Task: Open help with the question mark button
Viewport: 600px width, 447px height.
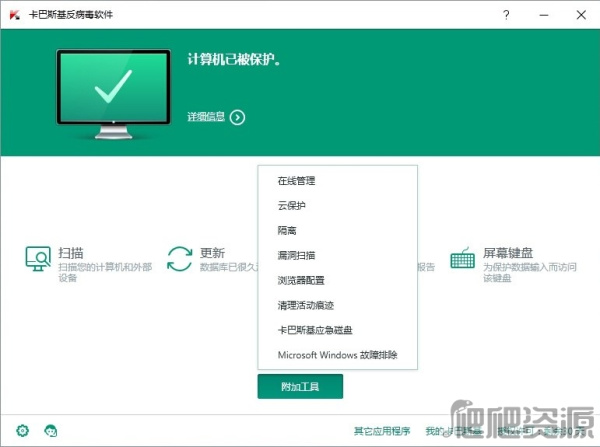Action: (506, 15)
